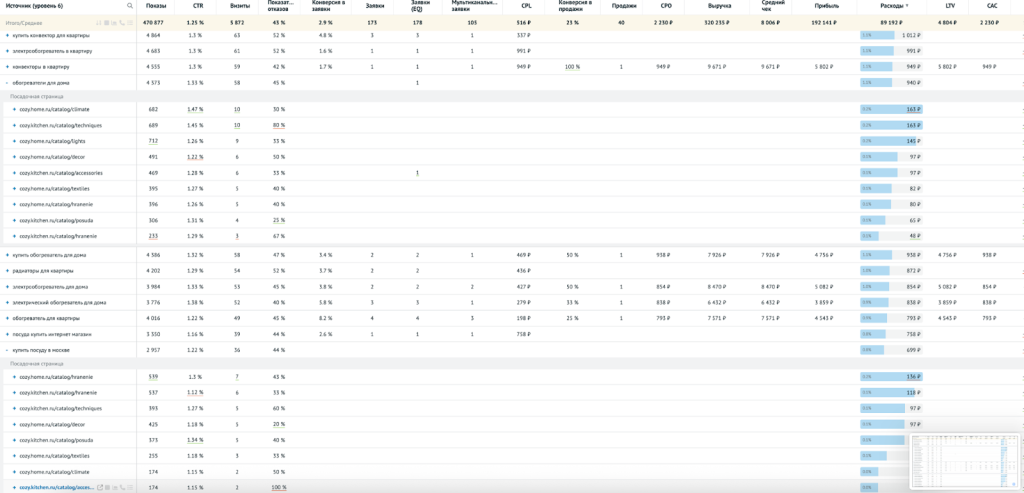
Task: Click 'электрический обогреватель для дома' keyword
Action: pyautogui.click(x=58, y=302)
